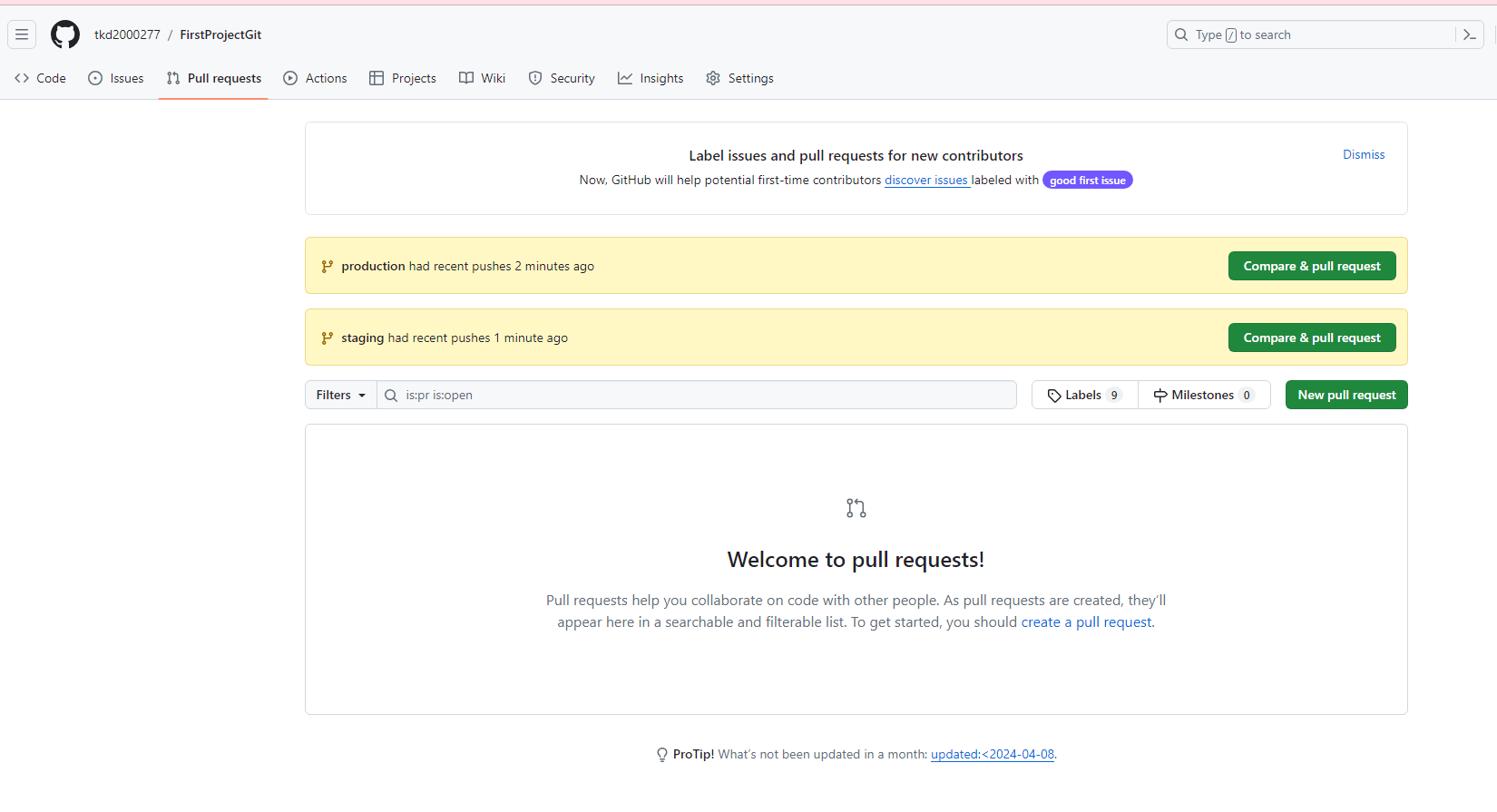The height and width of the screenshot is (812, 1497).
Task: Click the lightbulb ProTip icon
Action: [x=662, y=755]
